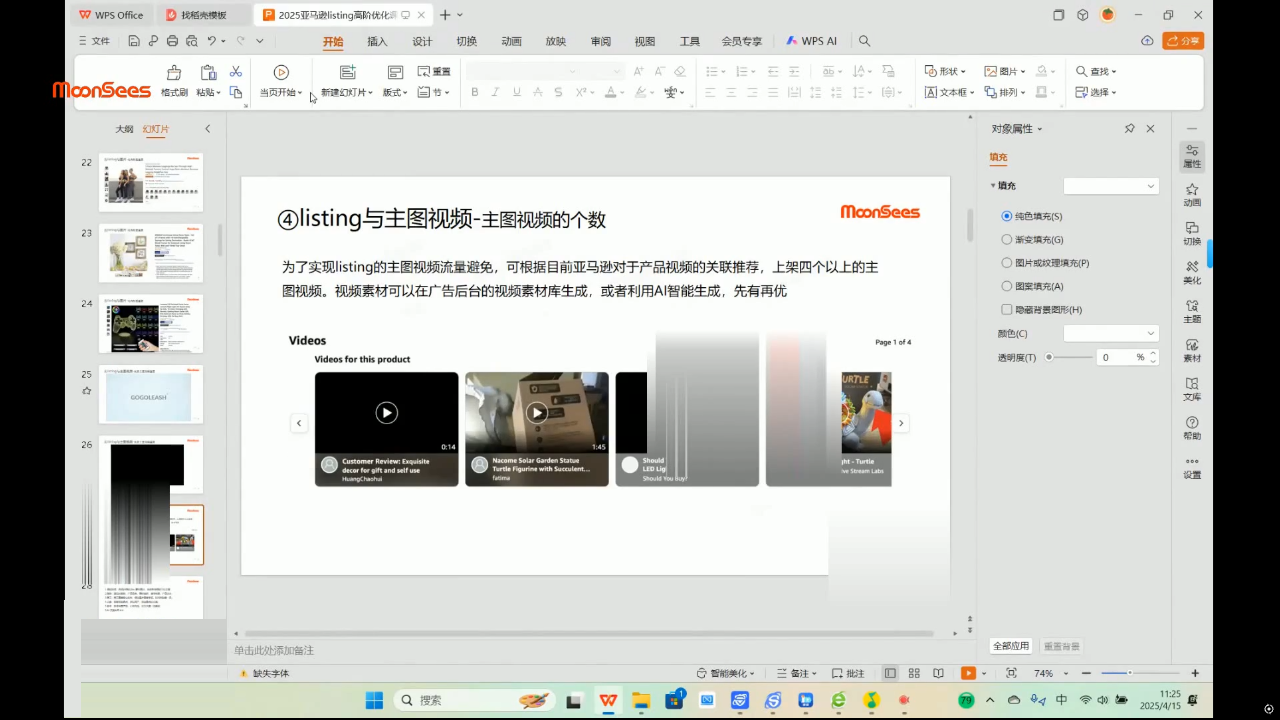The width and height of the screenshot is (1280, 720).
Task: Switch to the Outline (大纲) view tab
Action: click(x=124, y=129)
